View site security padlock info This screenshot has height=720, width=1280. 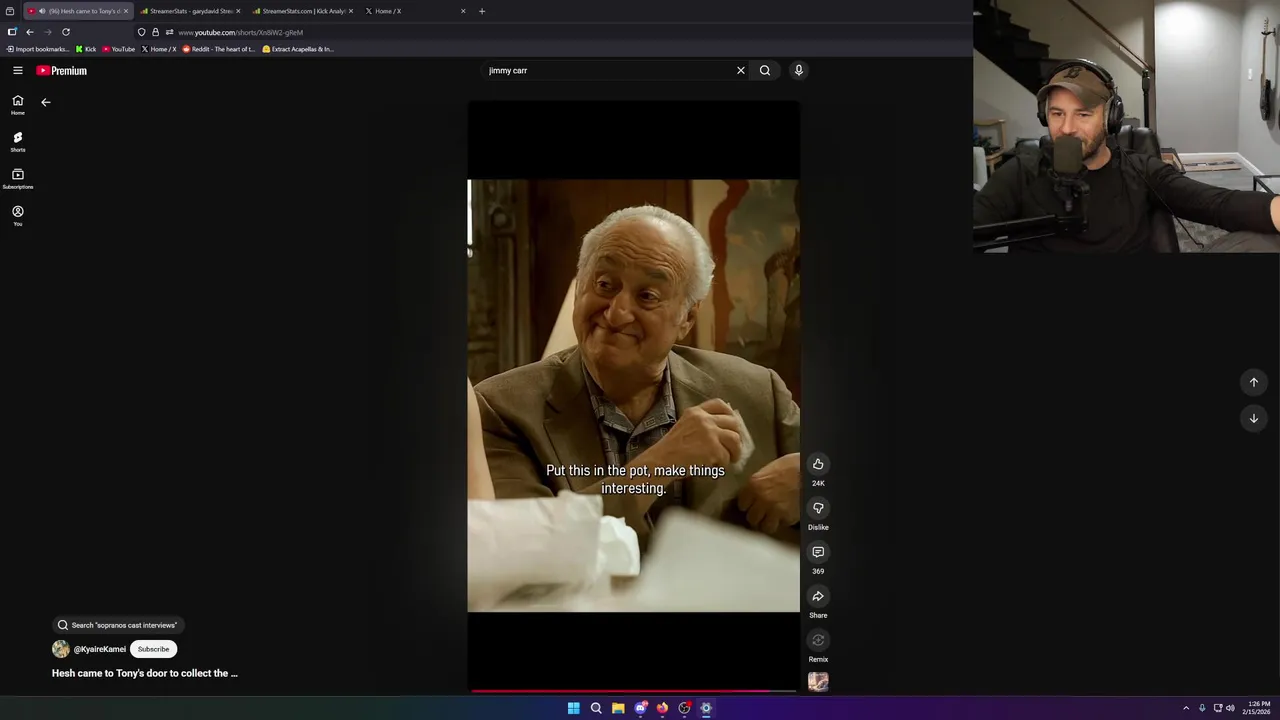tap(155, 32)
